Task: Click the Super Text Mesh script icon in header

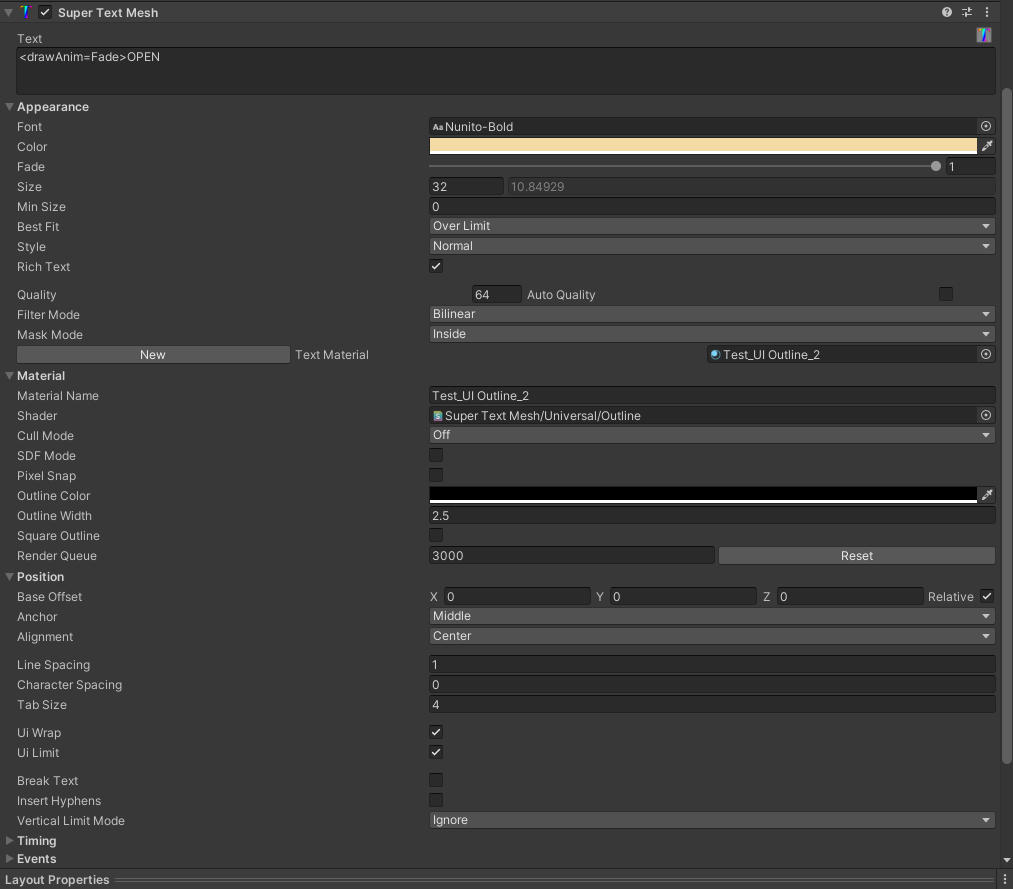Action: [25, 12]
